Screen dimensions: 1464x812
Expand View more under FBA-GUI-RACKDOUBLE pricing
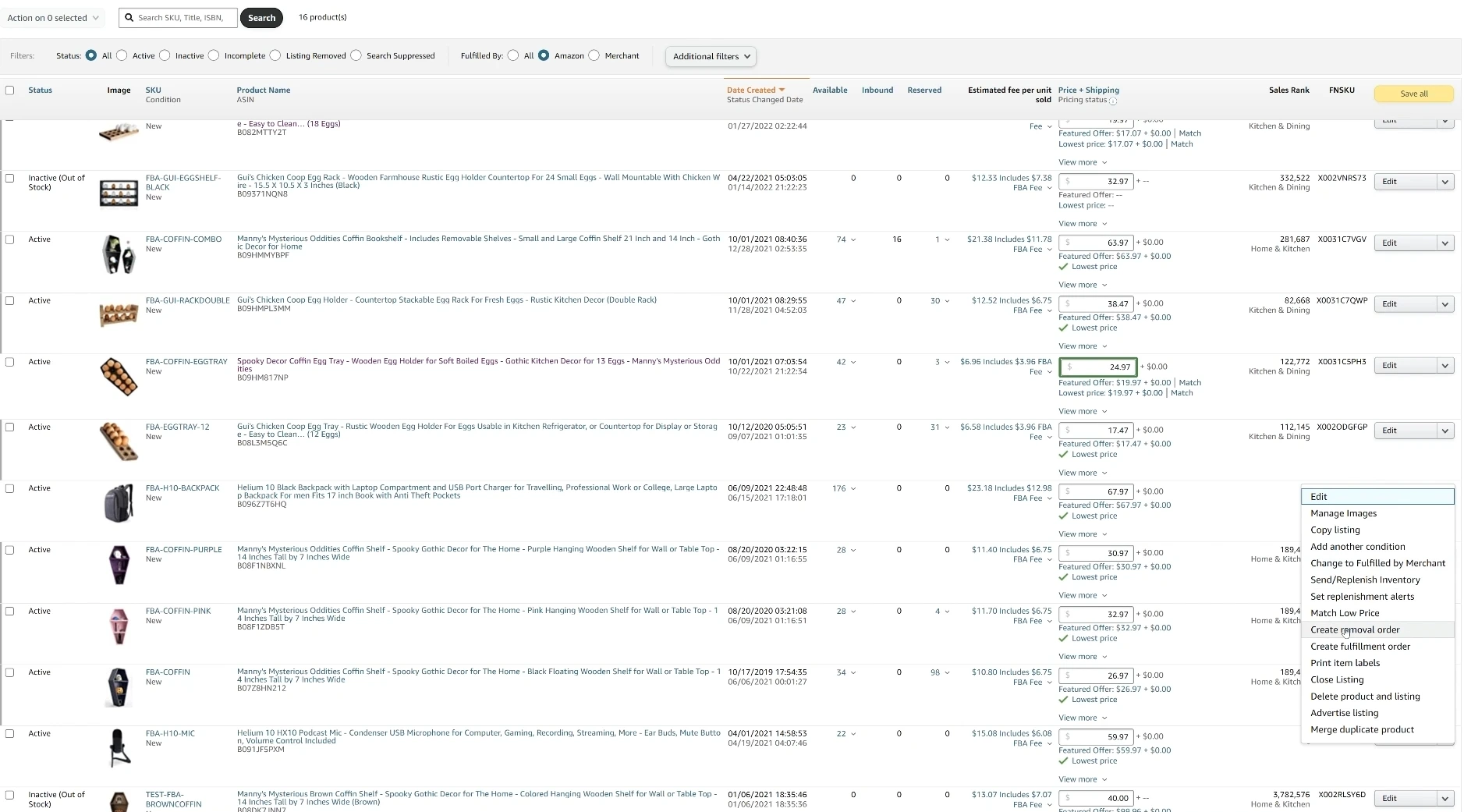click(x=1083, y=346)
